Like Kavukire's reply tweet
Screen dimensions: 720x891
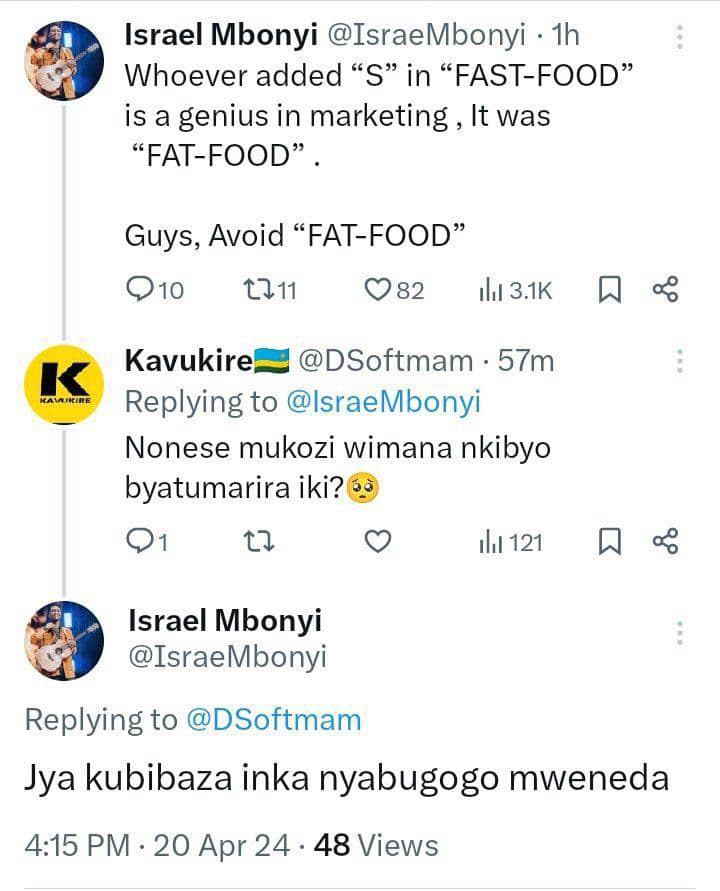click(377, 542)
